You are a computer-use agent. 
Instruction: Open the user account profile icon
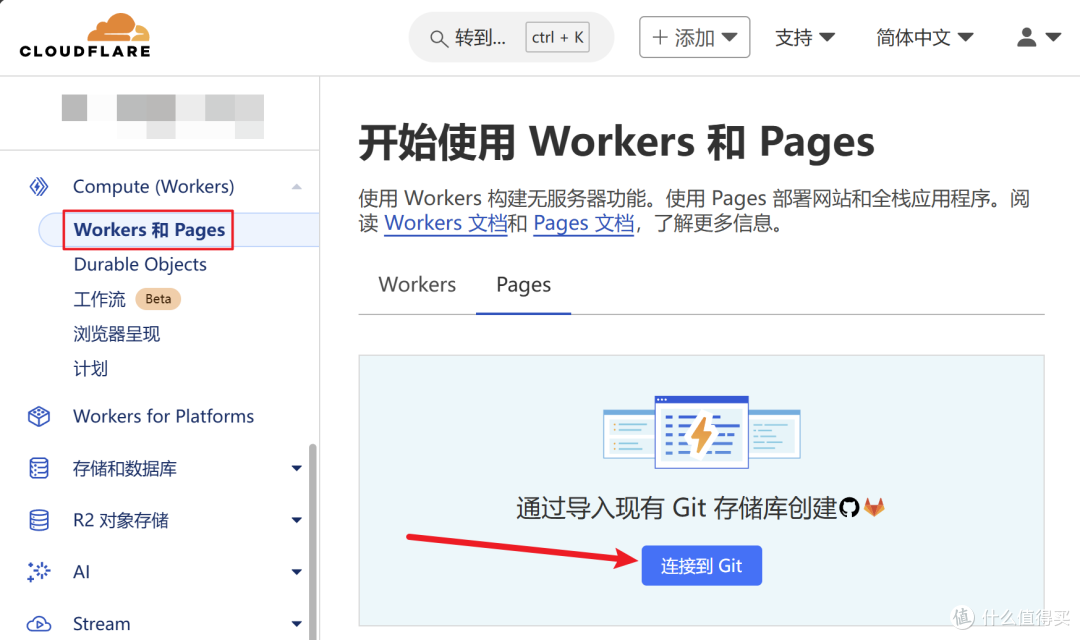pyautogui.click(x=1026, y=37)
